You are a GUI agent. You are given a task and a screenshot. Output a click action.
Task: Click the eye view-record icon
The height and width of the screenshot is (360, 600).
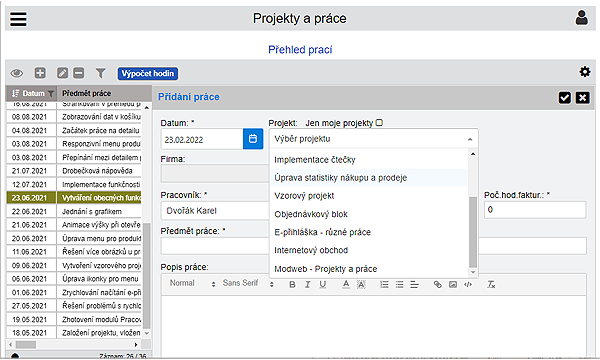[x=16, y=73]
